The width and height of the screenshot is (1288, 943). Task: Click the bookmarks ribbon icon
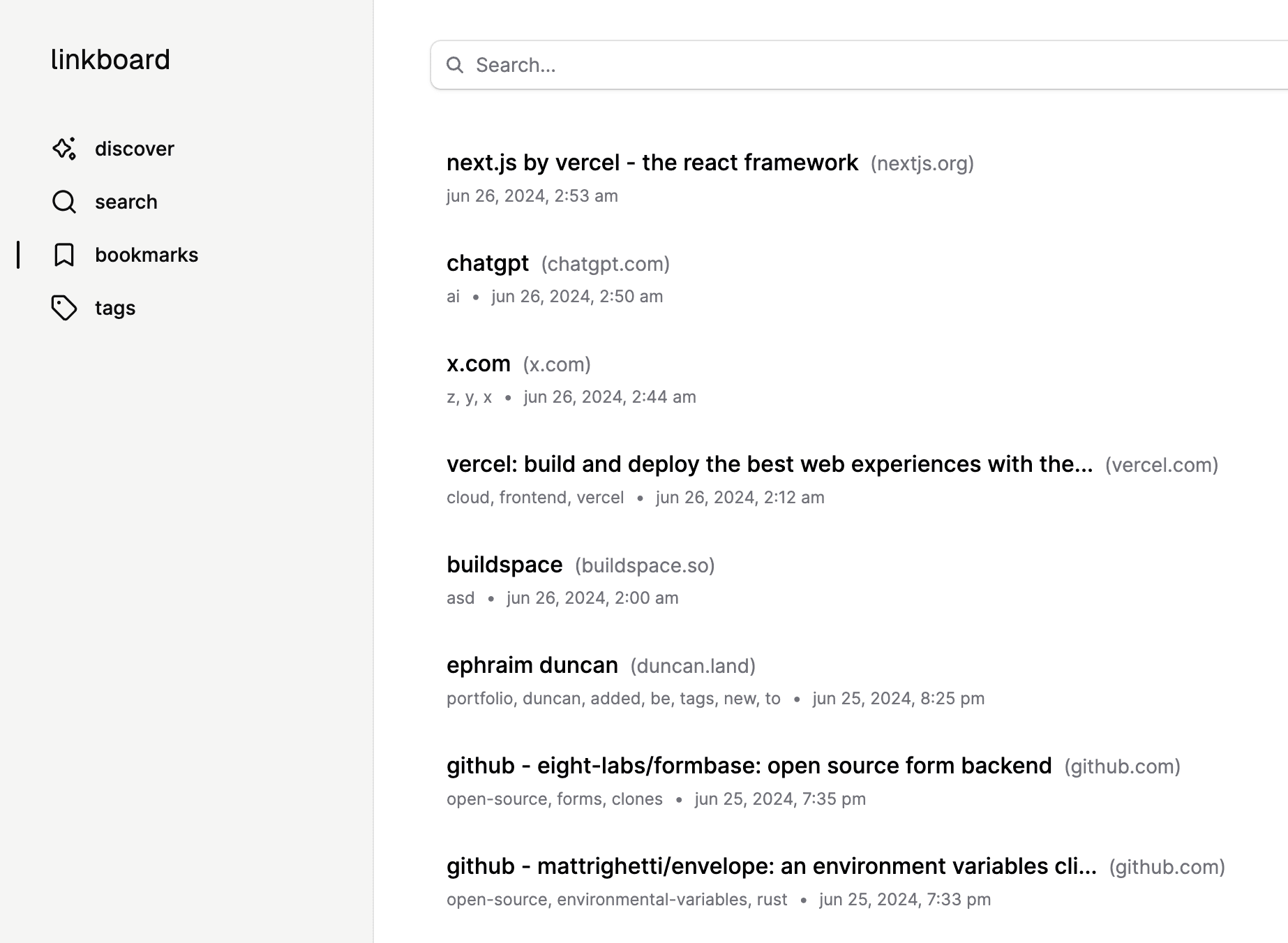click(64, 255)
